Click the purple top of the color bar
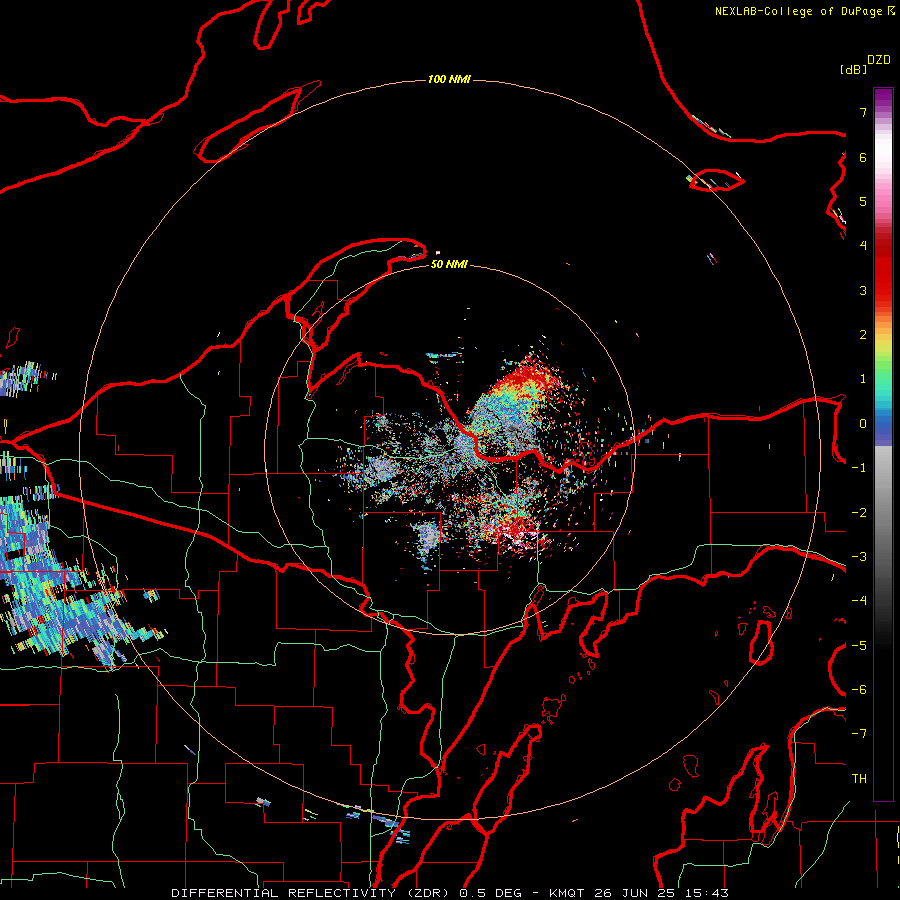Image resolution: width=900 pixels, height=900 pixels. [x=883, y=98]
